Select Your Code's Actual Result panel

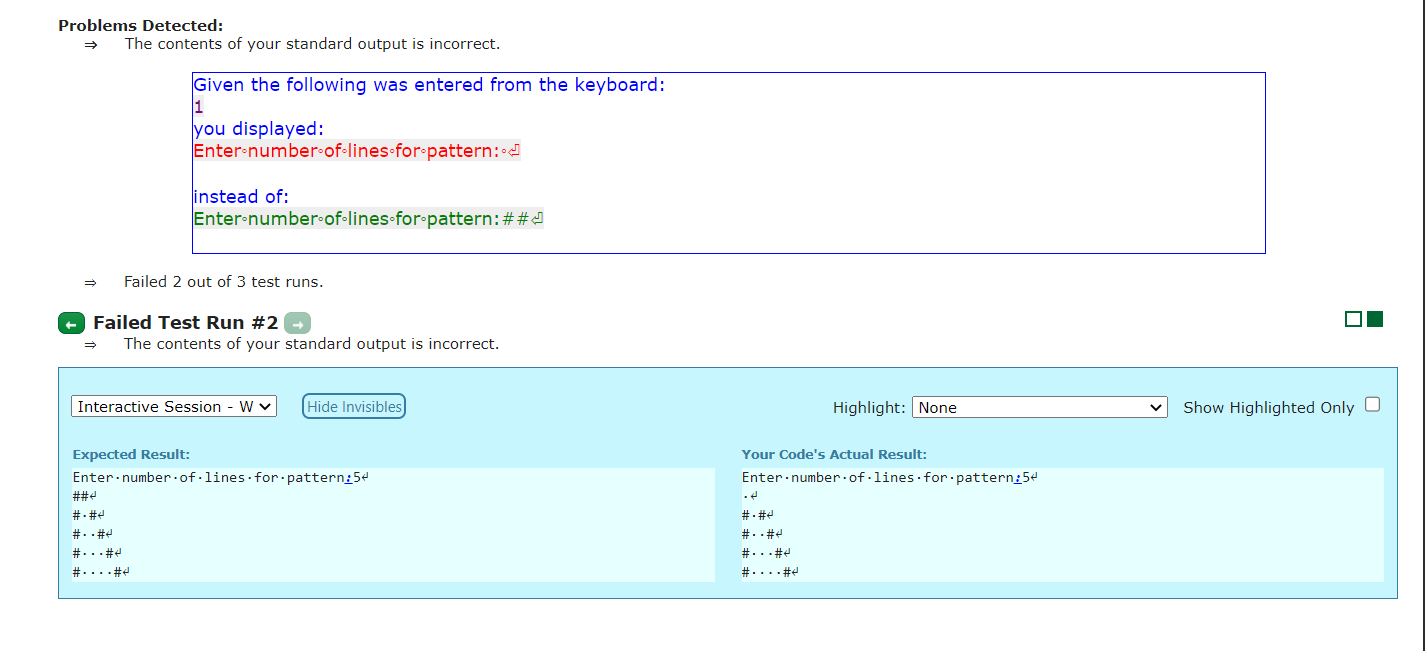point(1060,525)
